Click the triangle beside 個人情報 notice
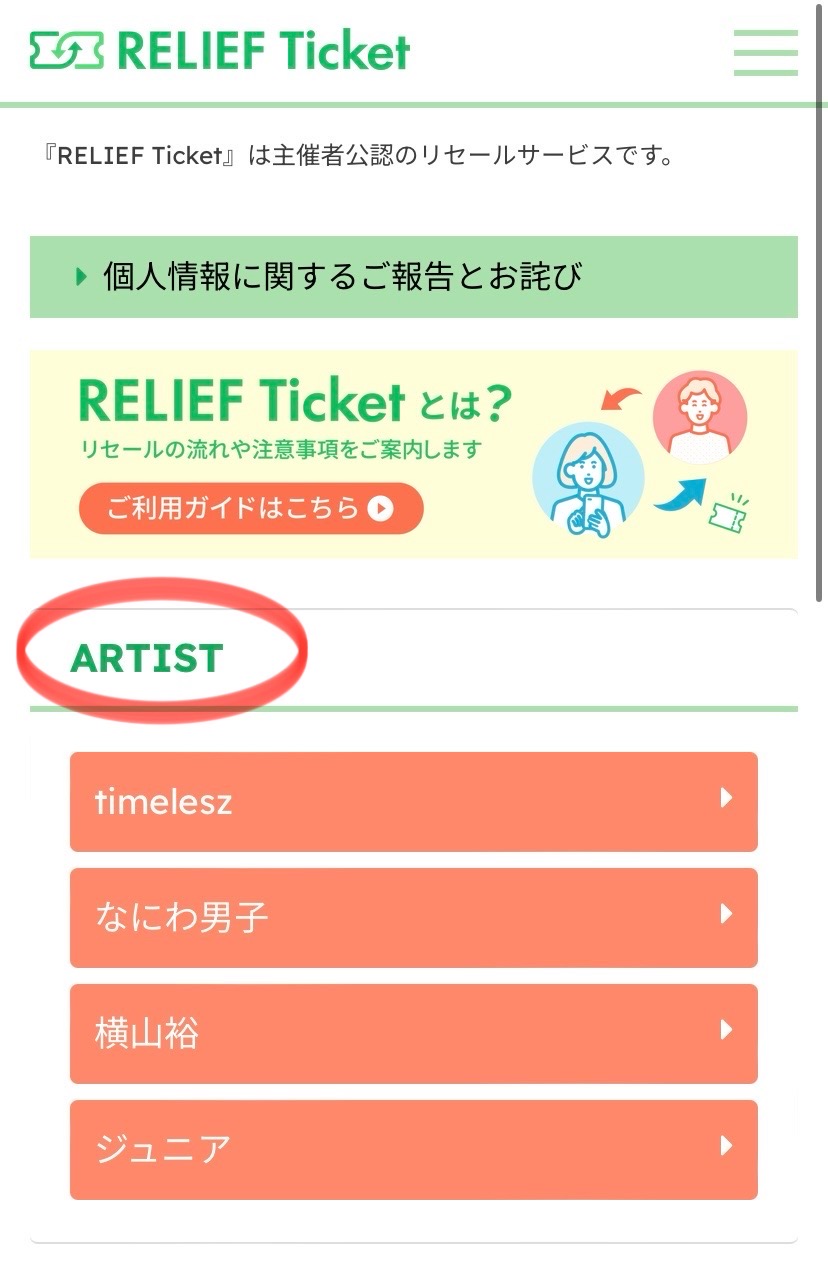 coord(82,276)
